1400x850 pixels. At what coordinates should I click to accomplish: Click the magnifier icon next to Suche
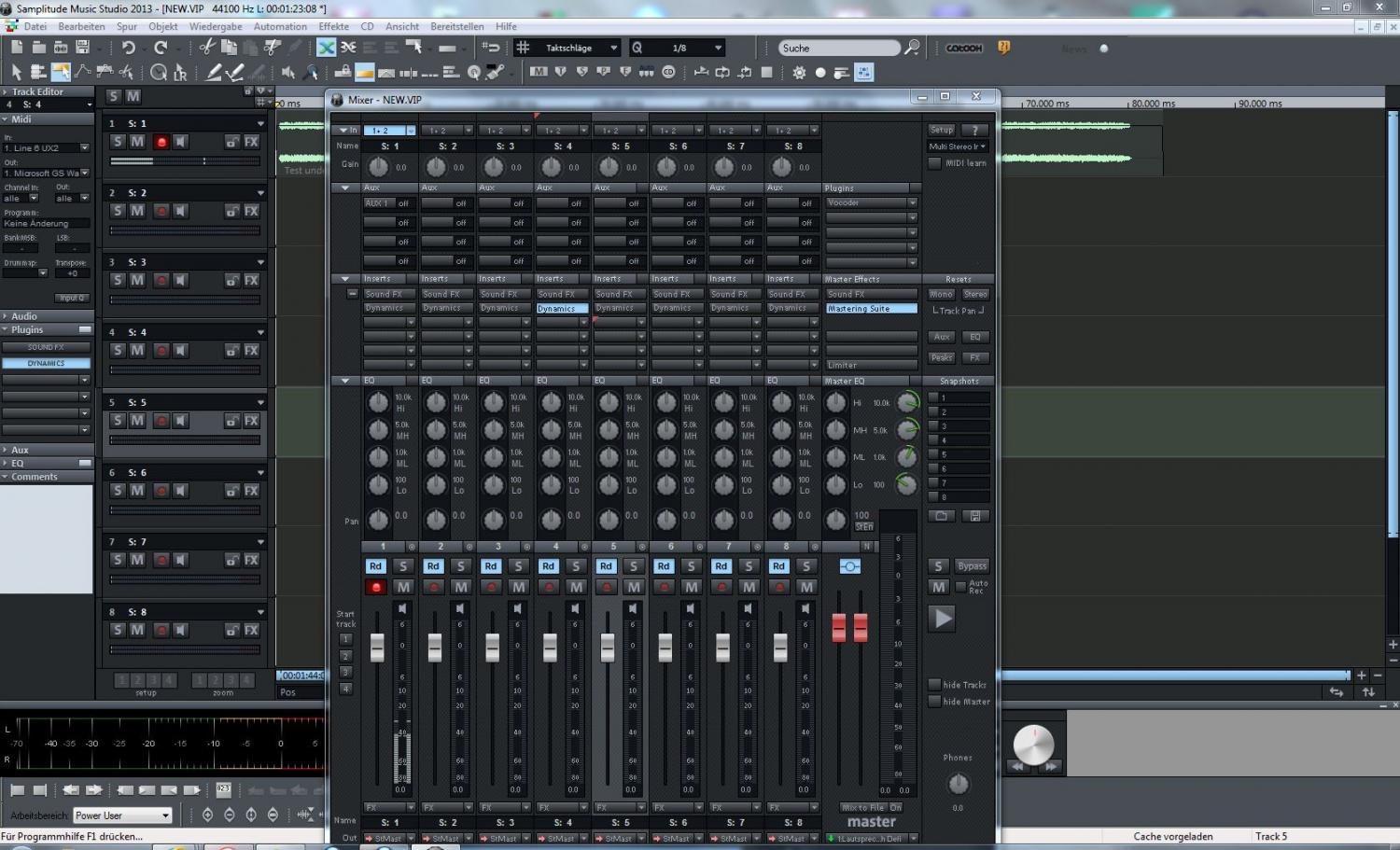[913, 48]
